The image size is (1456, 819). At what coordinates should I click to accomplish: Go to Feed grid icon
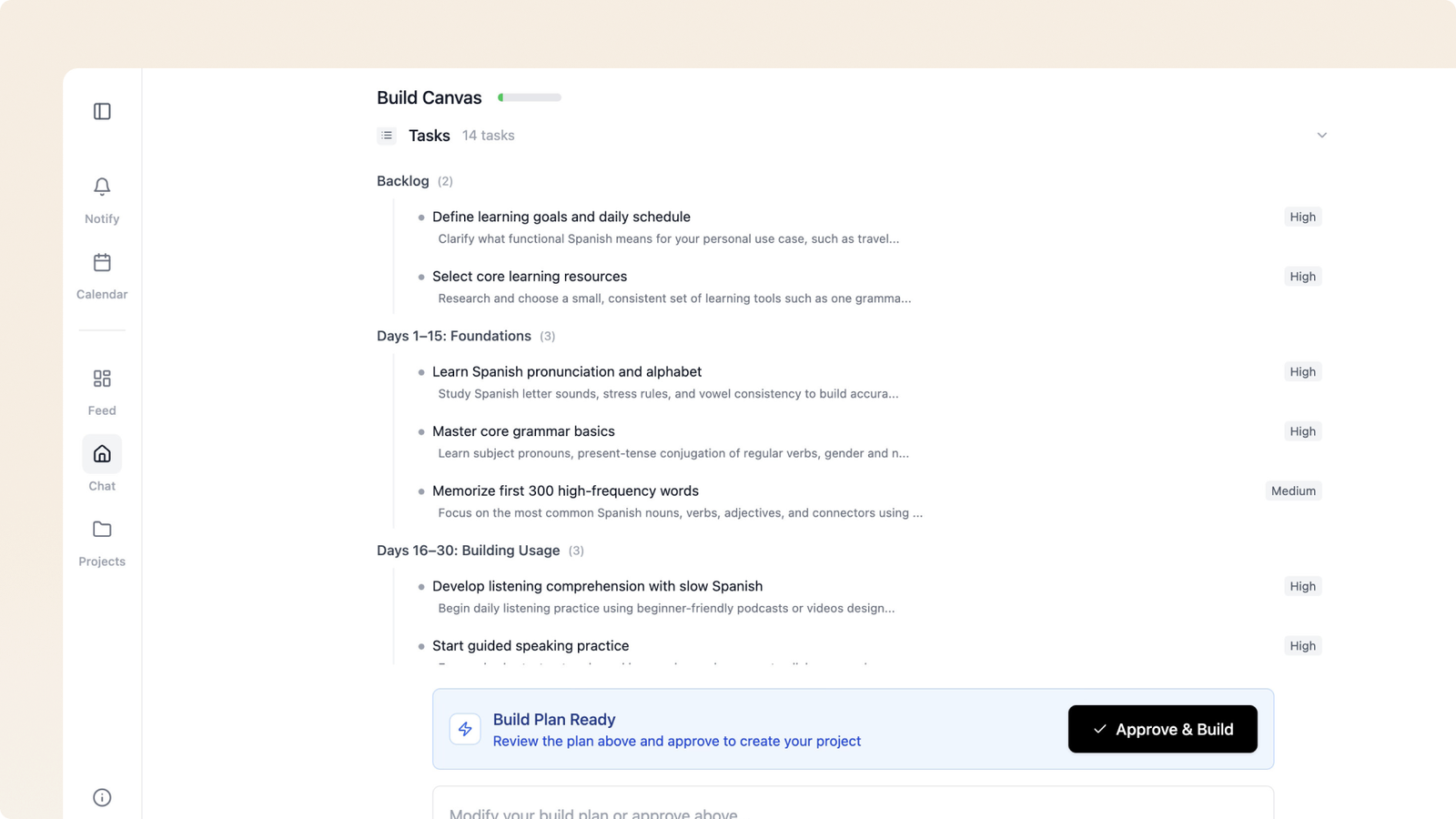[102, 379]
